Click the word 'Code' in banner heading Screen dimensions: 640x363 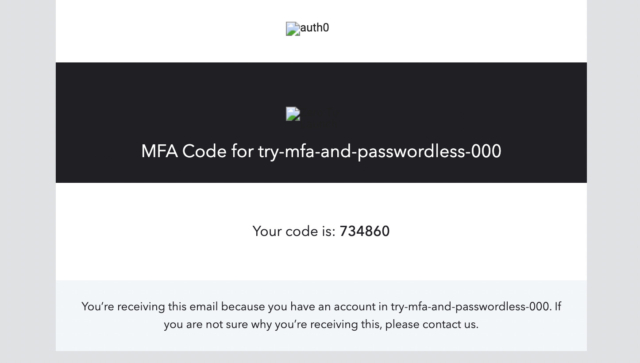[x=204, y=151]
